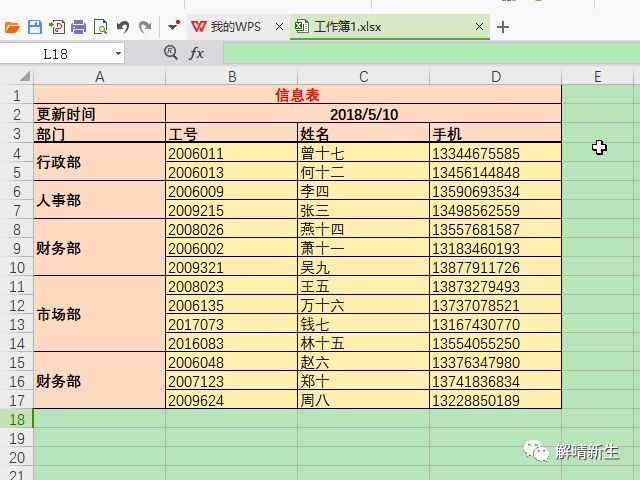Click the Print icon
The width and height of the screenshot is (640, 480).
point(78,27)
